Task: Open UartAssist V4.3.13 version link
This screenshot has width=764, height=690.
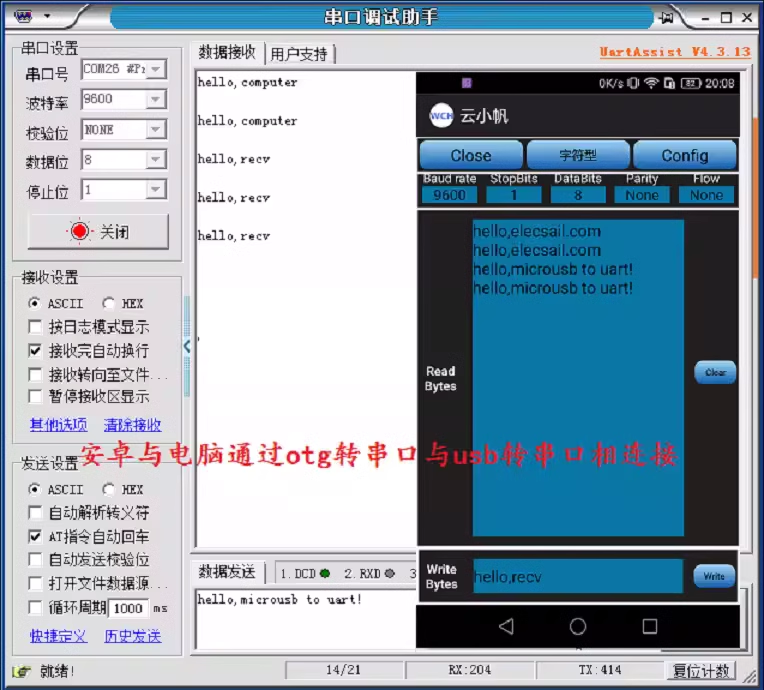Action: click(675, 52)
